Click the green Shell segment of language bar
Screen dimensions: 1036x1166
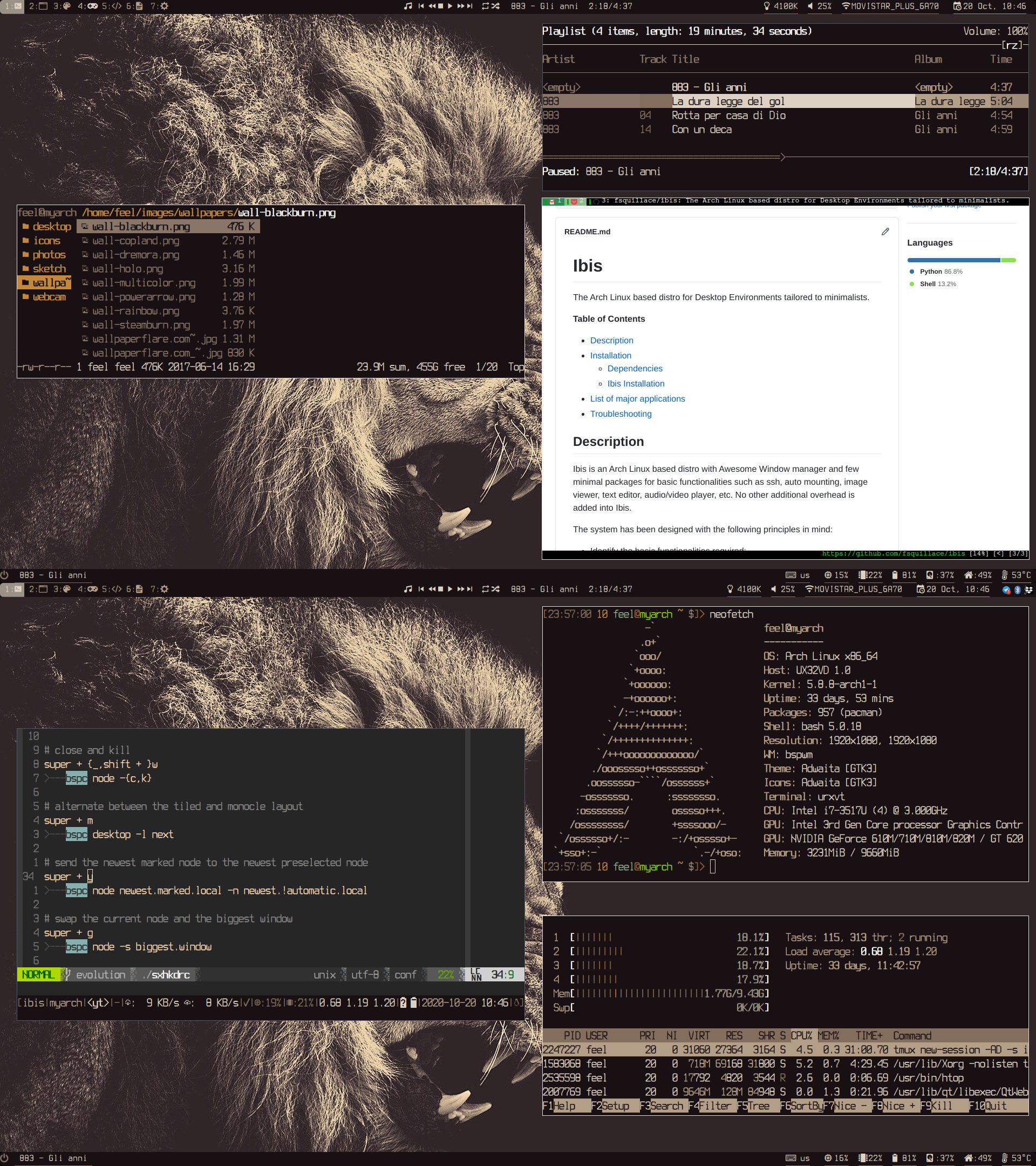click(x=1008, y=260)
